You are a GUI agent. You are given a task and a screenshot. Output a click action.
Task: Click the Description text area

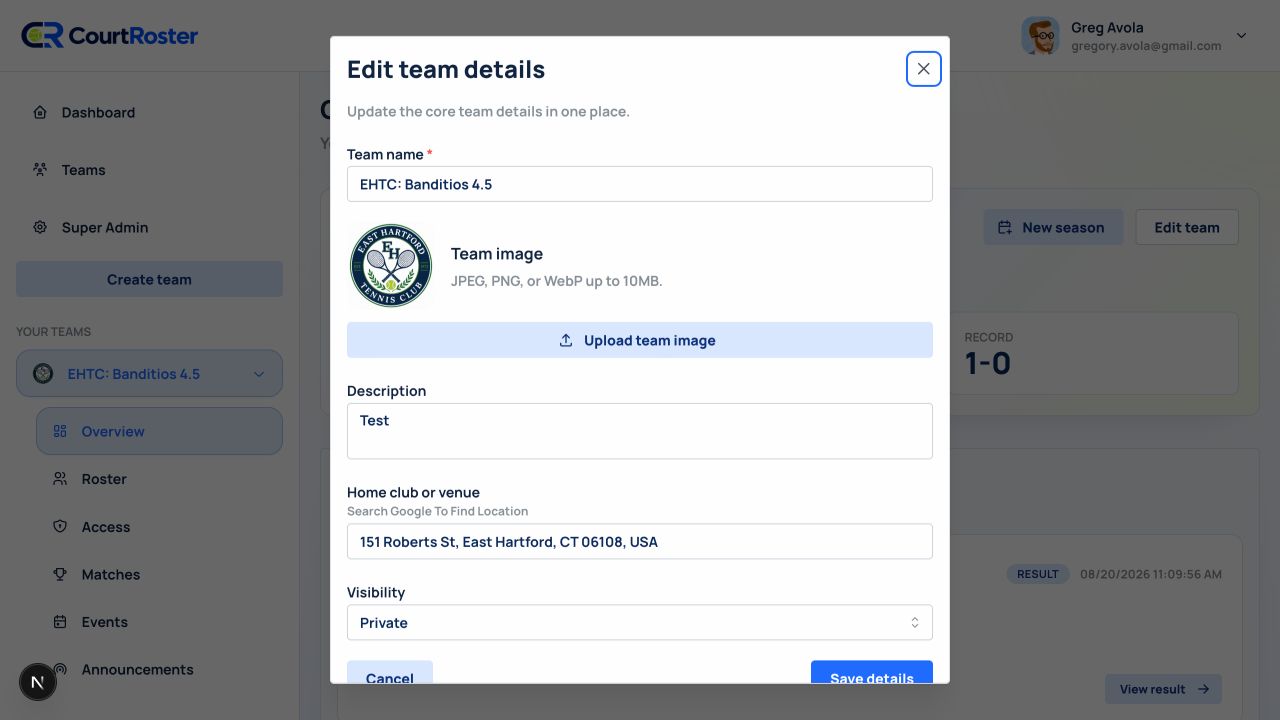click(640, 431)
